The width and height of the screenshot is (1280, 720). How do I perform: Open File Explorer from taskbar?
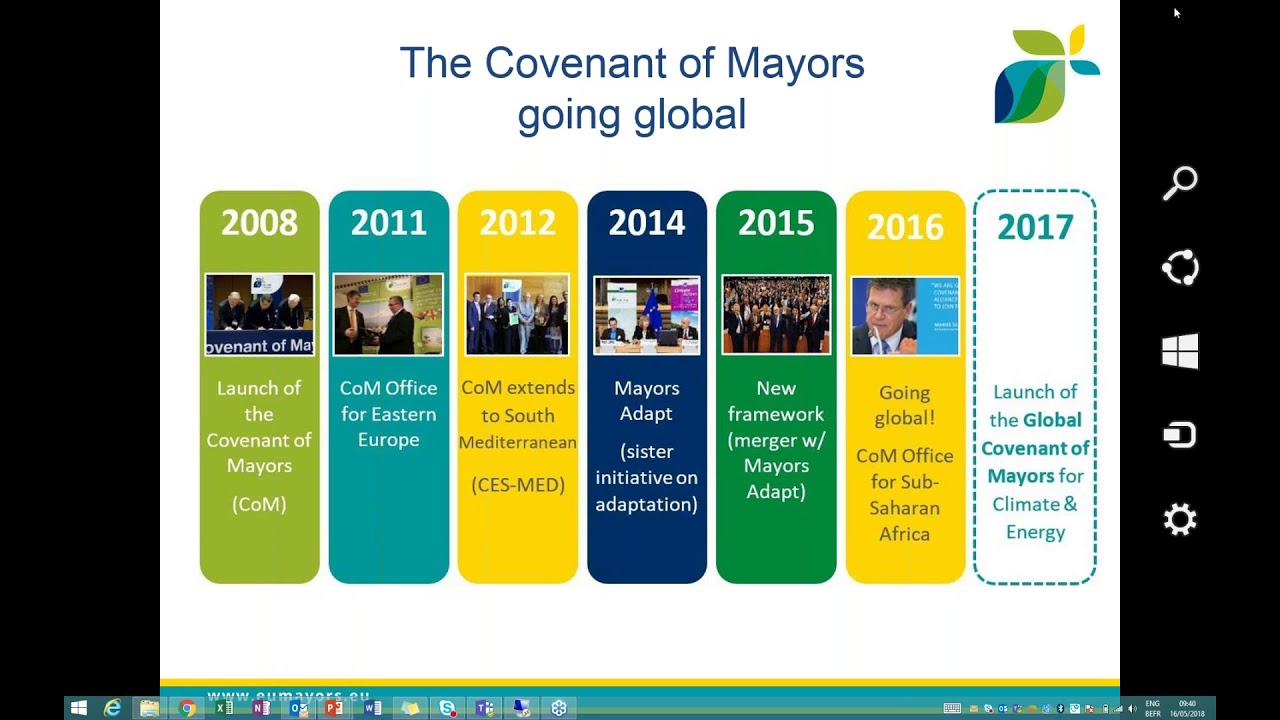click(149, 708)
